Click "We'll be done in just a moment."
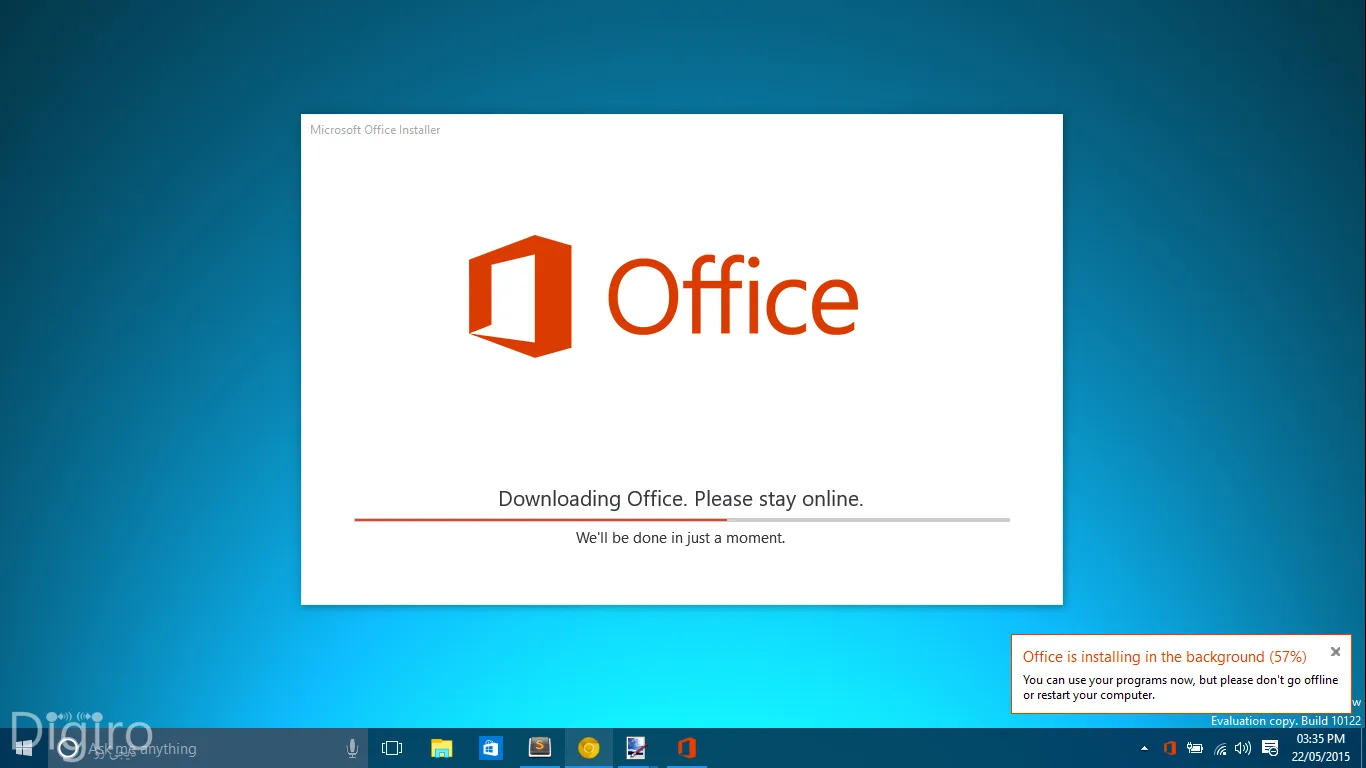The image size is (1366, 768). [681, 538]
